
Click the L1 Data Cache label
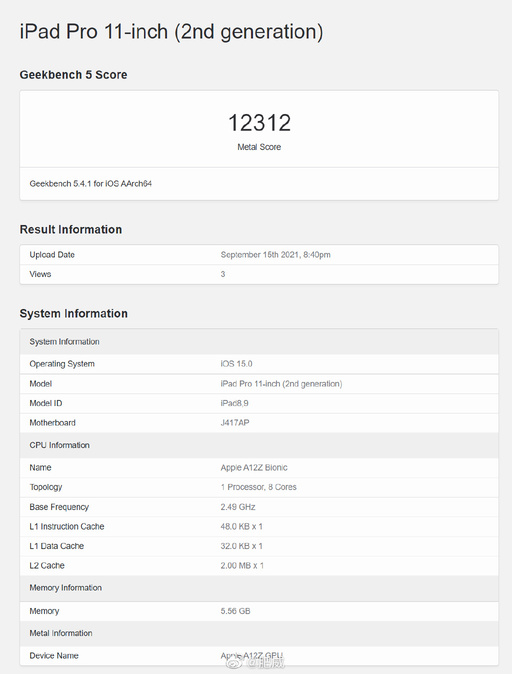pyautogui.click(x=56, y=546)
